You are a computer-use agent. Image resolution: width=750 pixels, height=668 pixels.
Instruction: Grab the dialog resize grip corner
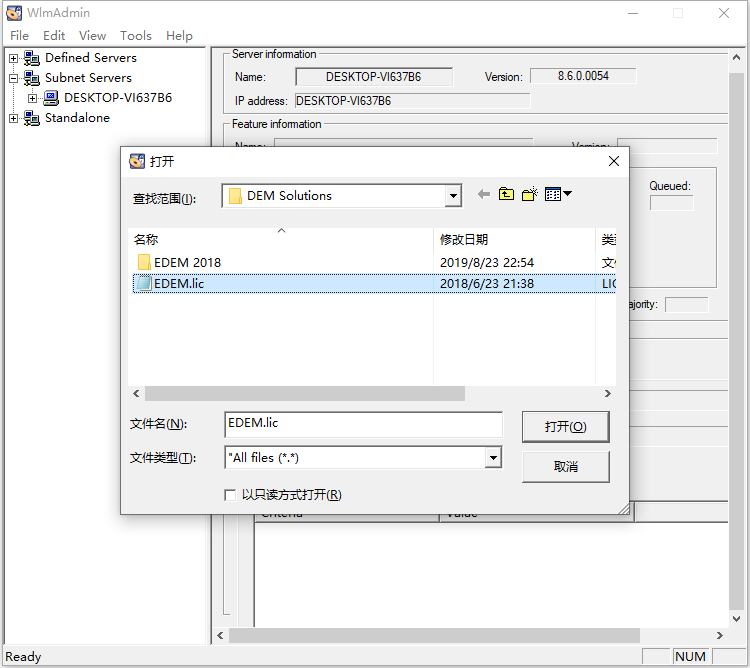[x=623, y=509]
